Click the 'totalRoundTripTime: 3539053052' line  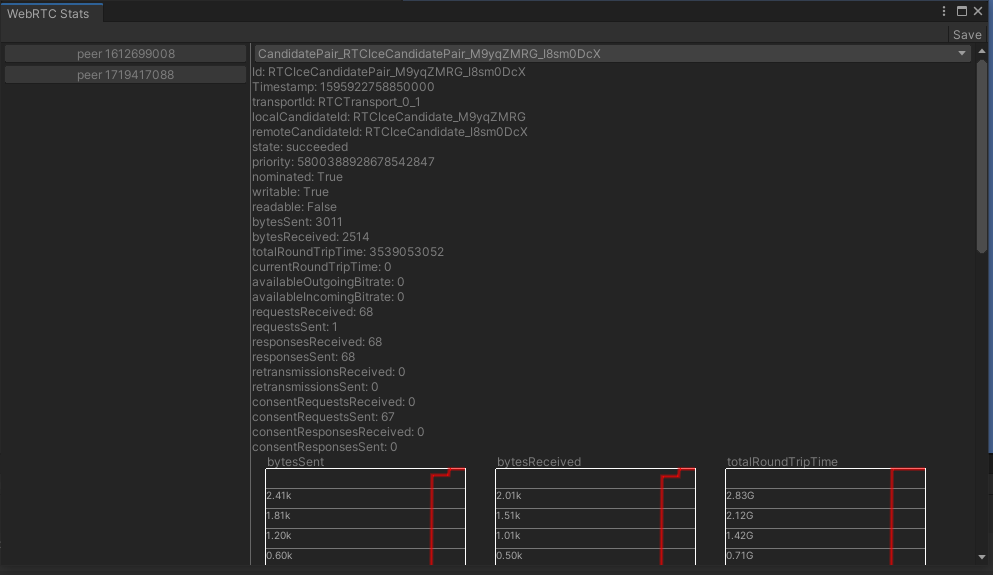[x=348, y=252]
